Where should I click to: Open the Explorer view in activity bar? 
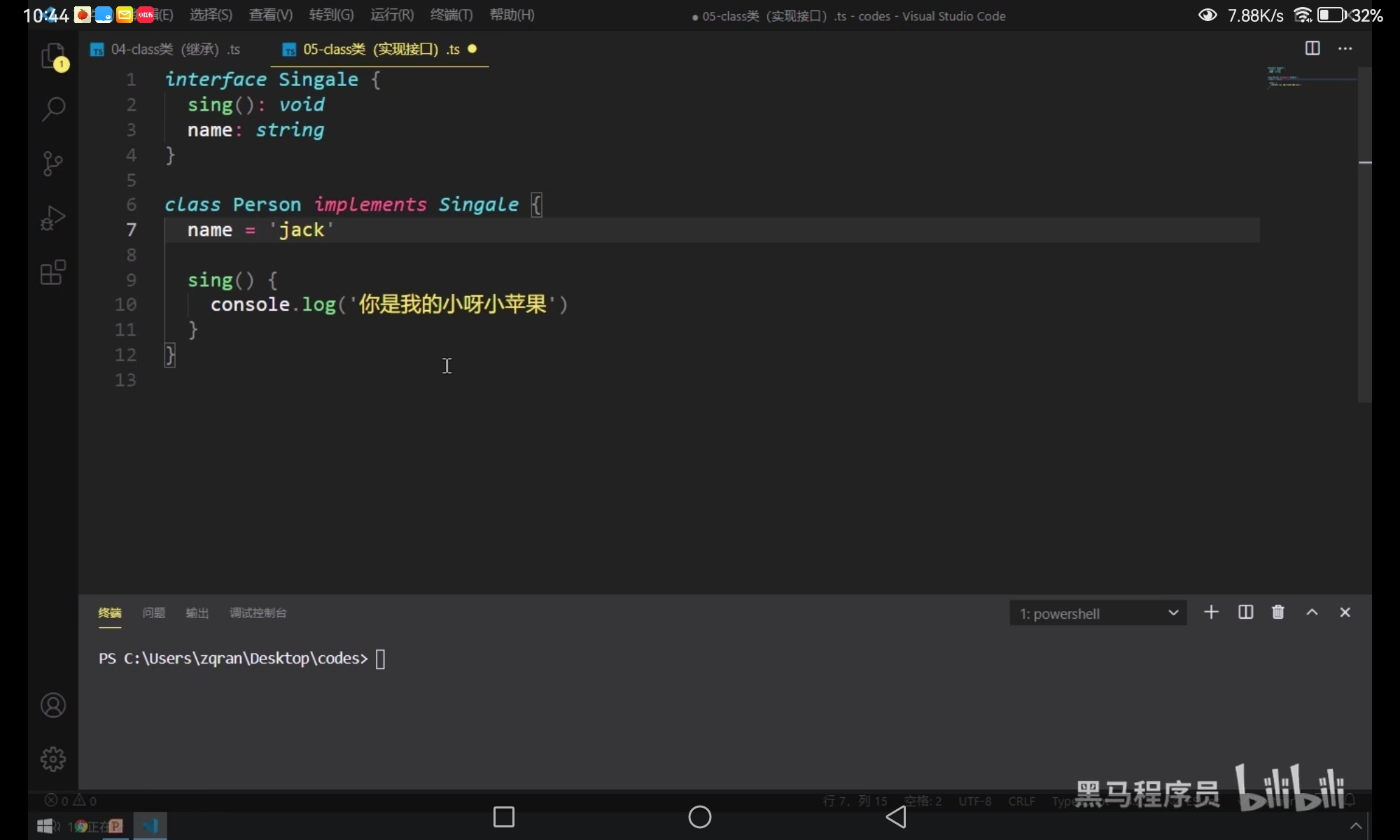[x=53, y=56]
